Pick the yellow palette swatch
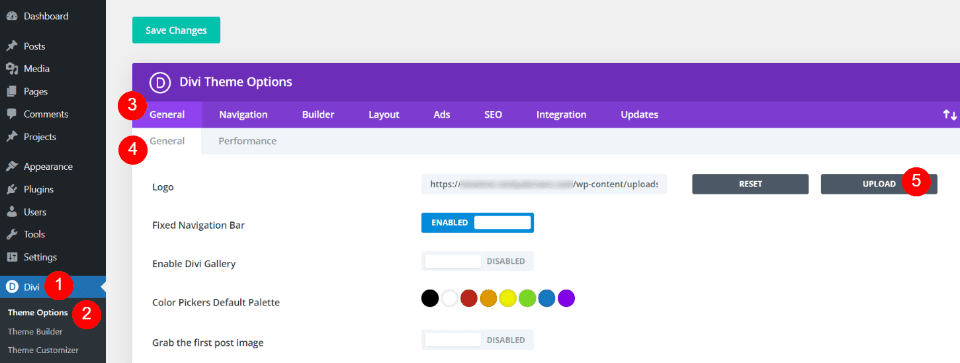960x363 pixels. click(508, 298)
